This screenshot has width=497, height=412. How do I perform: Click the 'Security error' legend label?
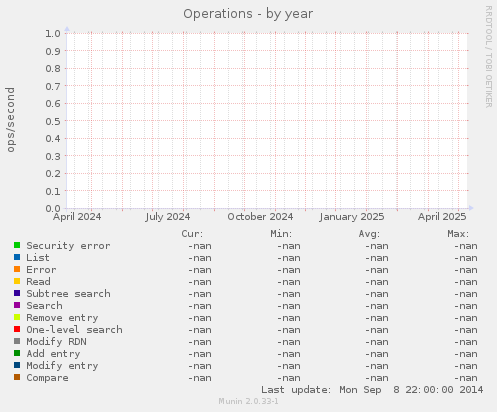click(x=68, y=246)
